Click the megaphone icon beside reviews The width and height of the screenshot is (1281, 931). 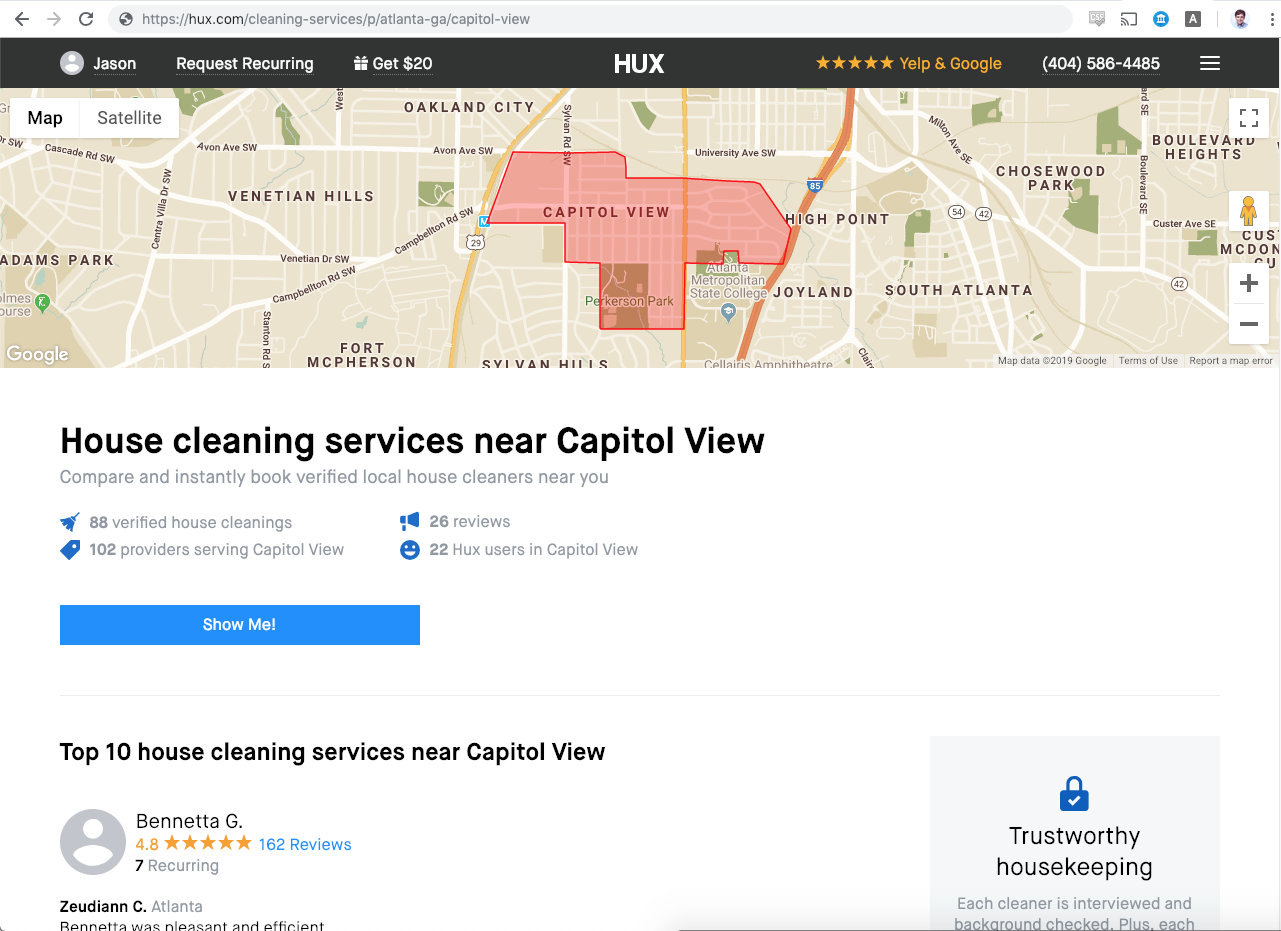coord(410,521)
